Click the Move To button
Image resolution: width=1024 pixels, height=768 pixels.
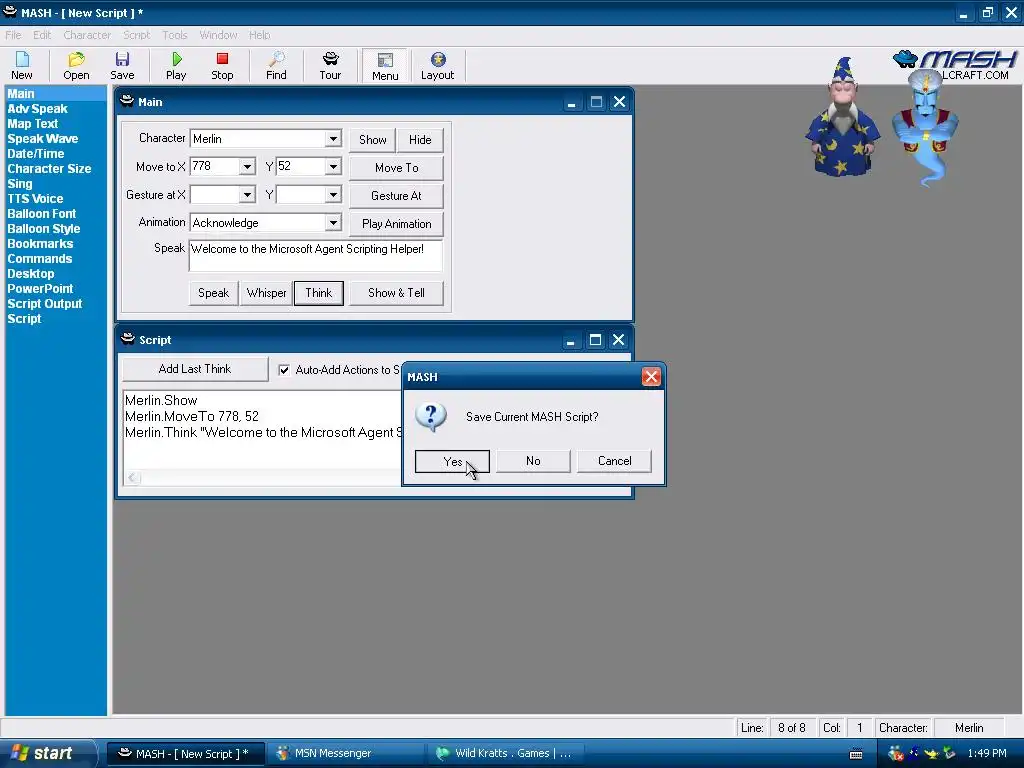[396, 168]
